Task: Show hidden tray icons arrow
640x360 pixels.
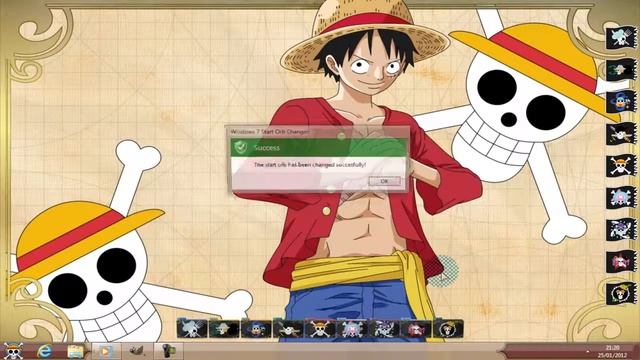Action: [588, 351]
